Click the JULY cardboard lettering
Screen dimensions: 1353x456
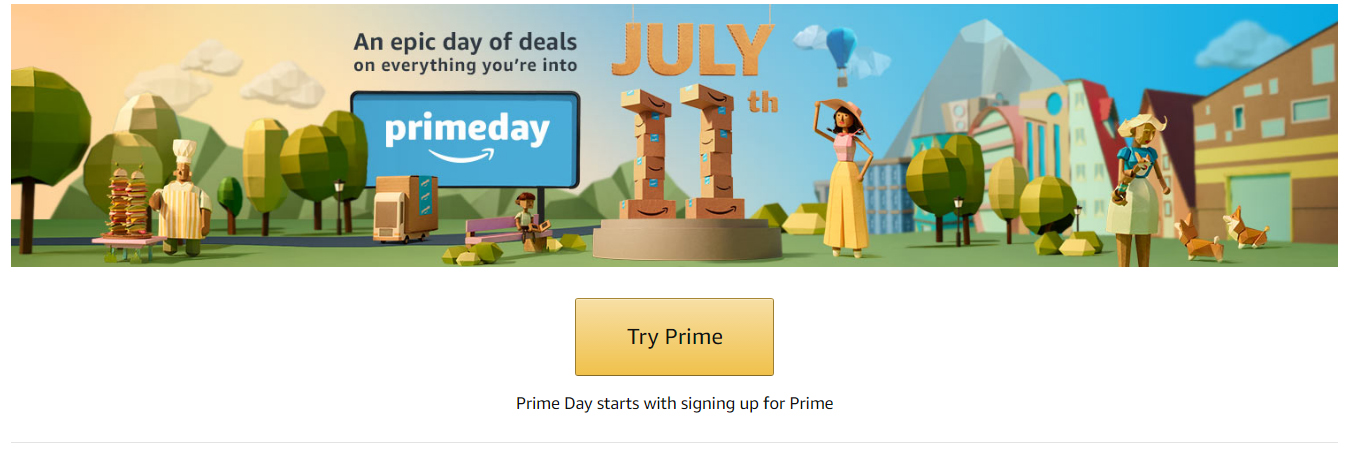tap(694, 46)
